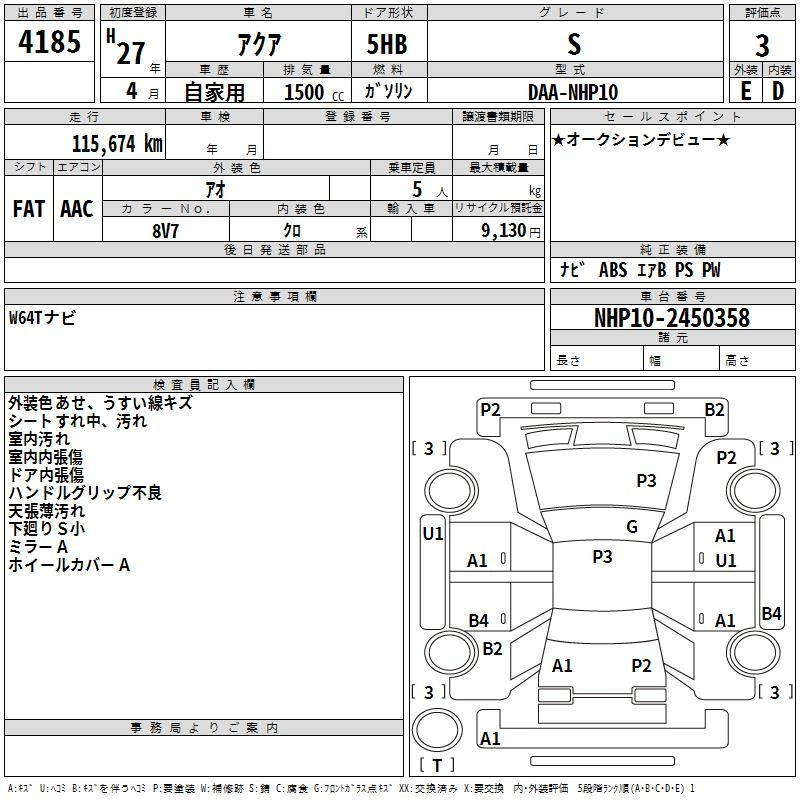Select the model code DAA-NHP10
Viewport: 800px width, 800px height.
click(573, 91)
